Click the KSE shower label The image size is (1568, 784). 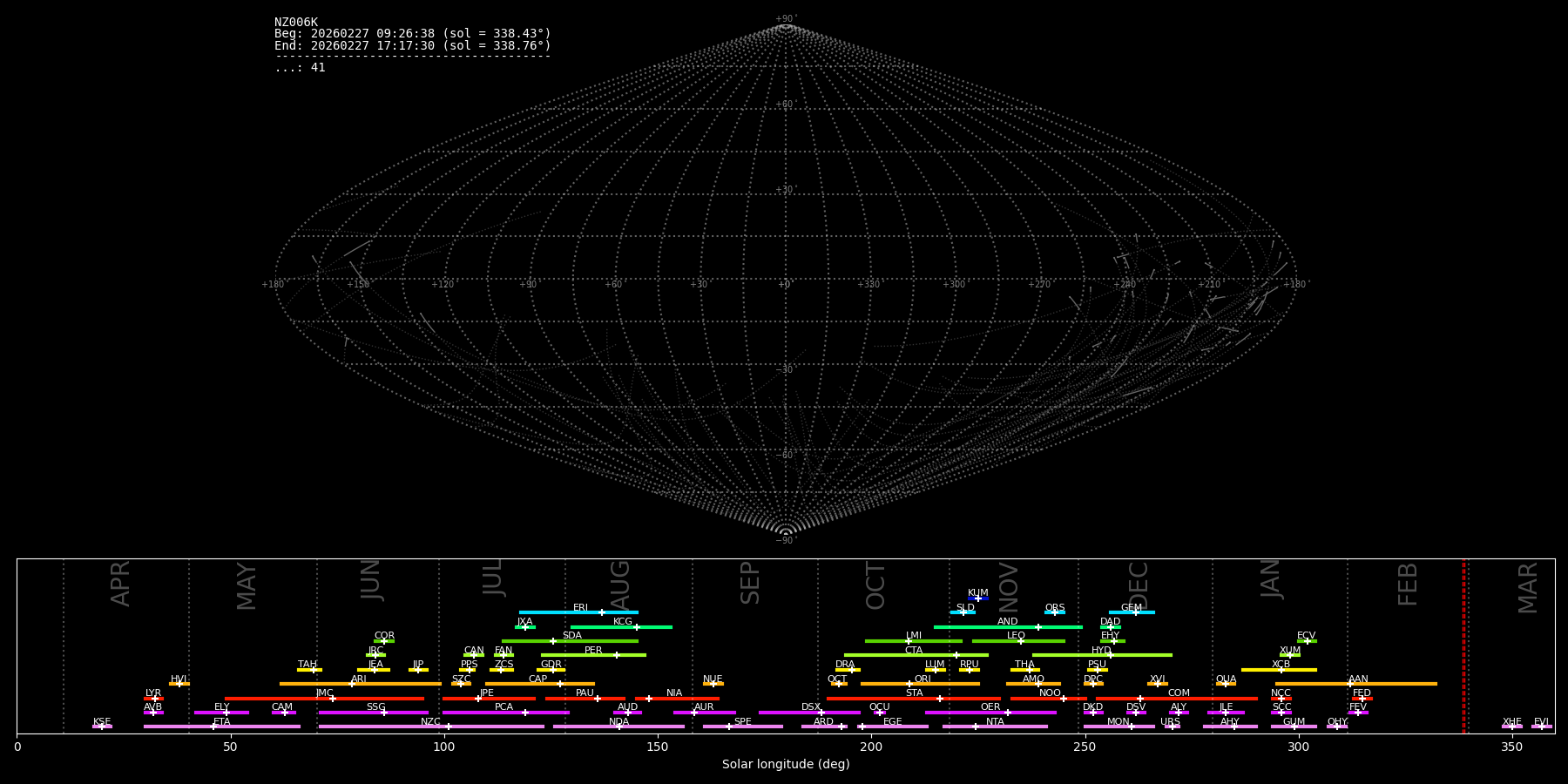pyautogui.click(x=102, y=722)
